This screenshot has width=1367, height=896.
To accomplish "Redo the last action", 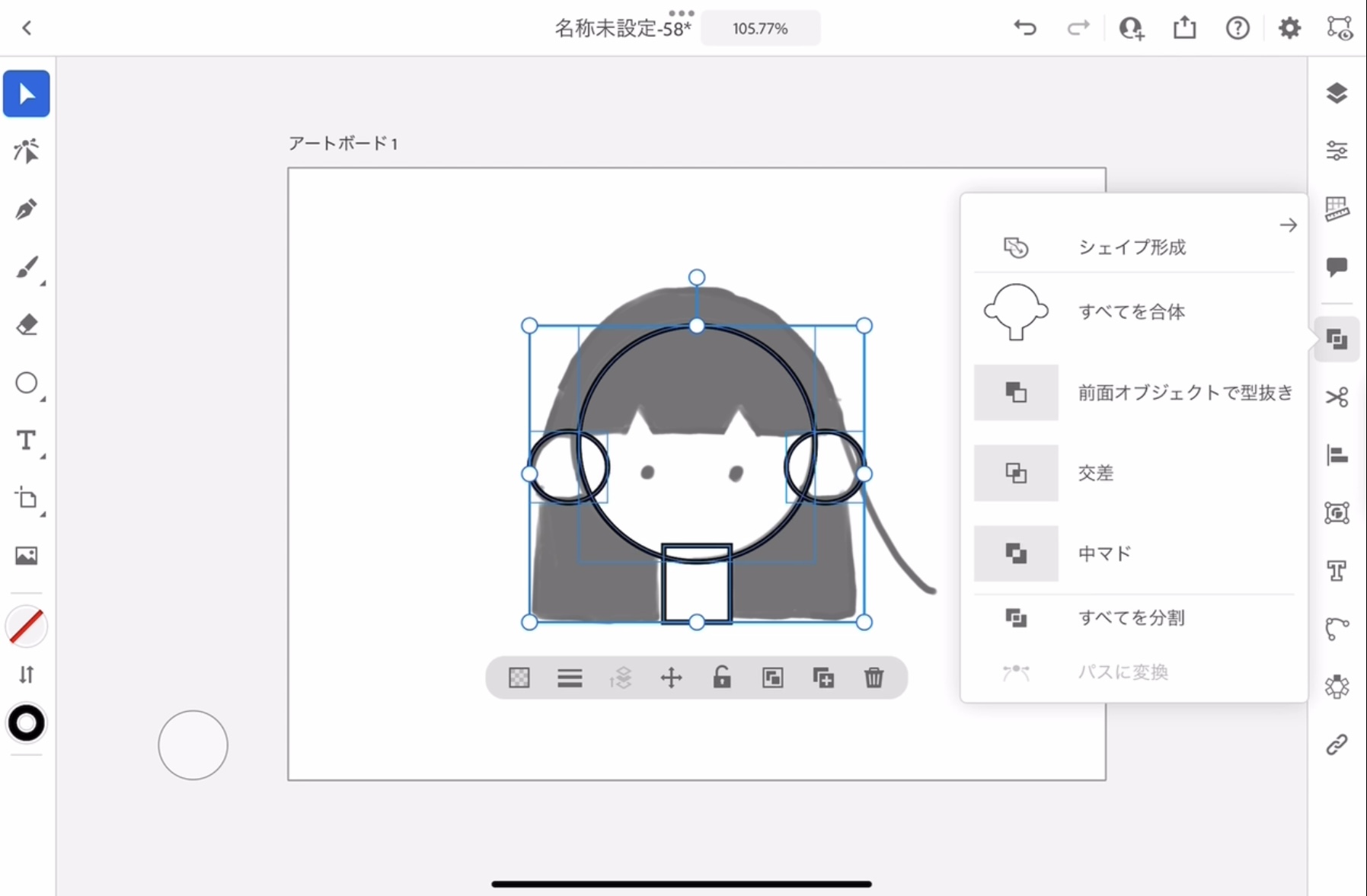I will click(1078, 28).
